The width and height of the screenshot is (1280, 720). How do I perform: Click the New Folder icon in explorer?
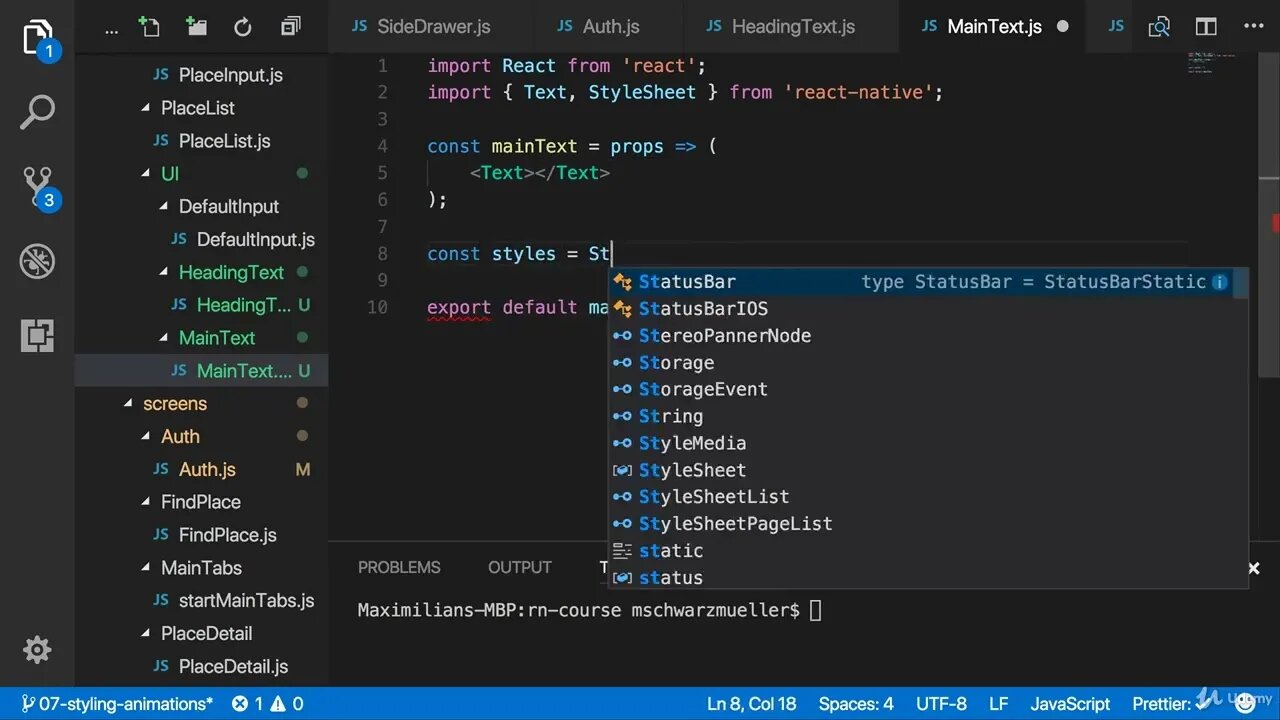point(196,27)
